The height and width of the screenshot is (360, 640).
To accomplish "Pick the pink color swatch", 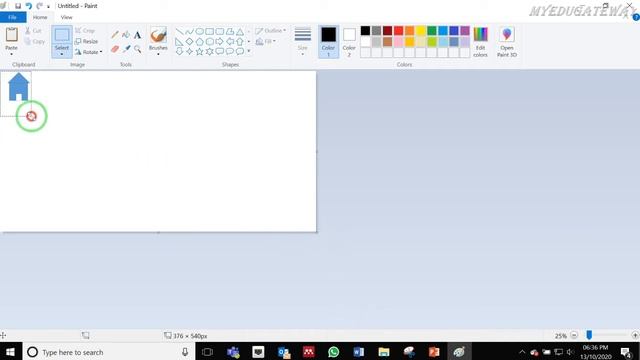I will [398, 42].
